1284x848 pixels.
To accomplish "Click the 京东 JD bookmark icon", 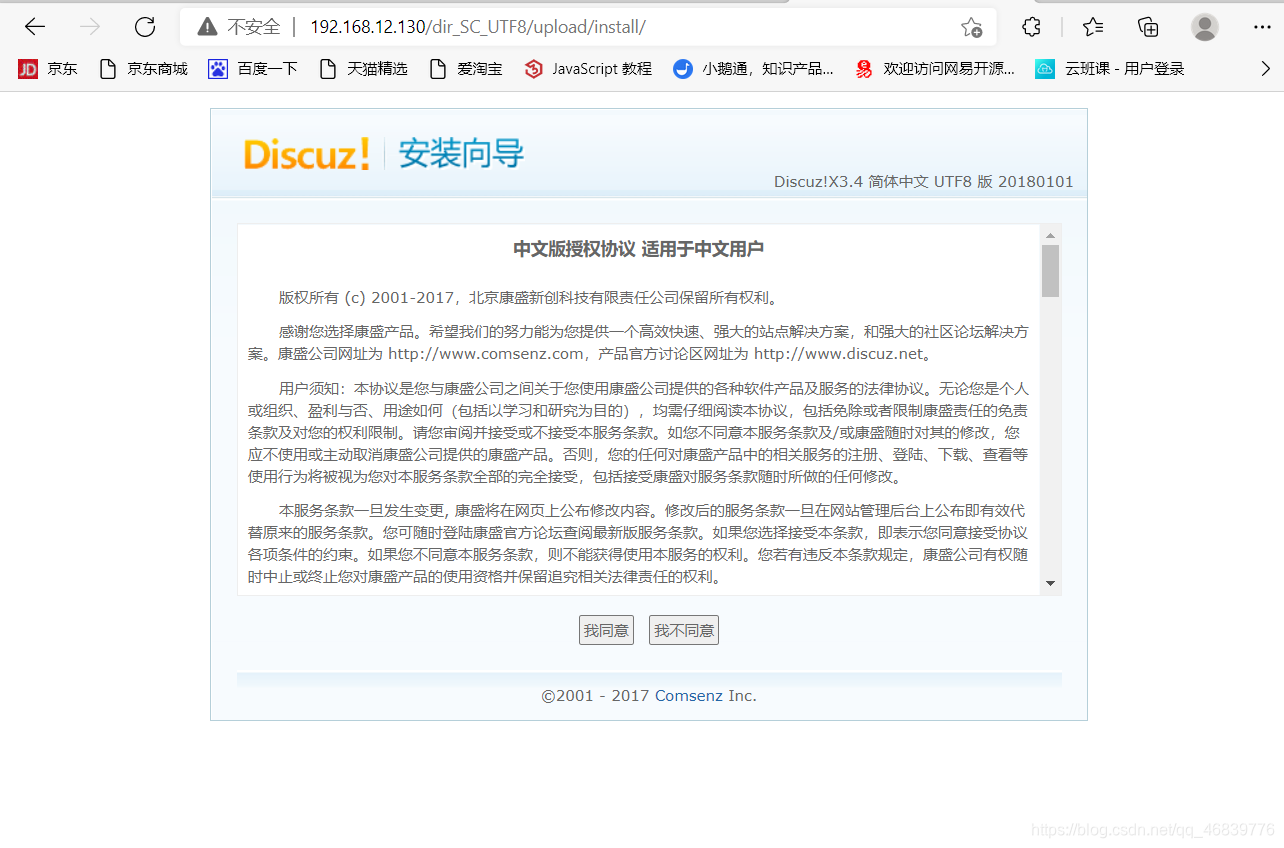I will (x=27, y=68).
